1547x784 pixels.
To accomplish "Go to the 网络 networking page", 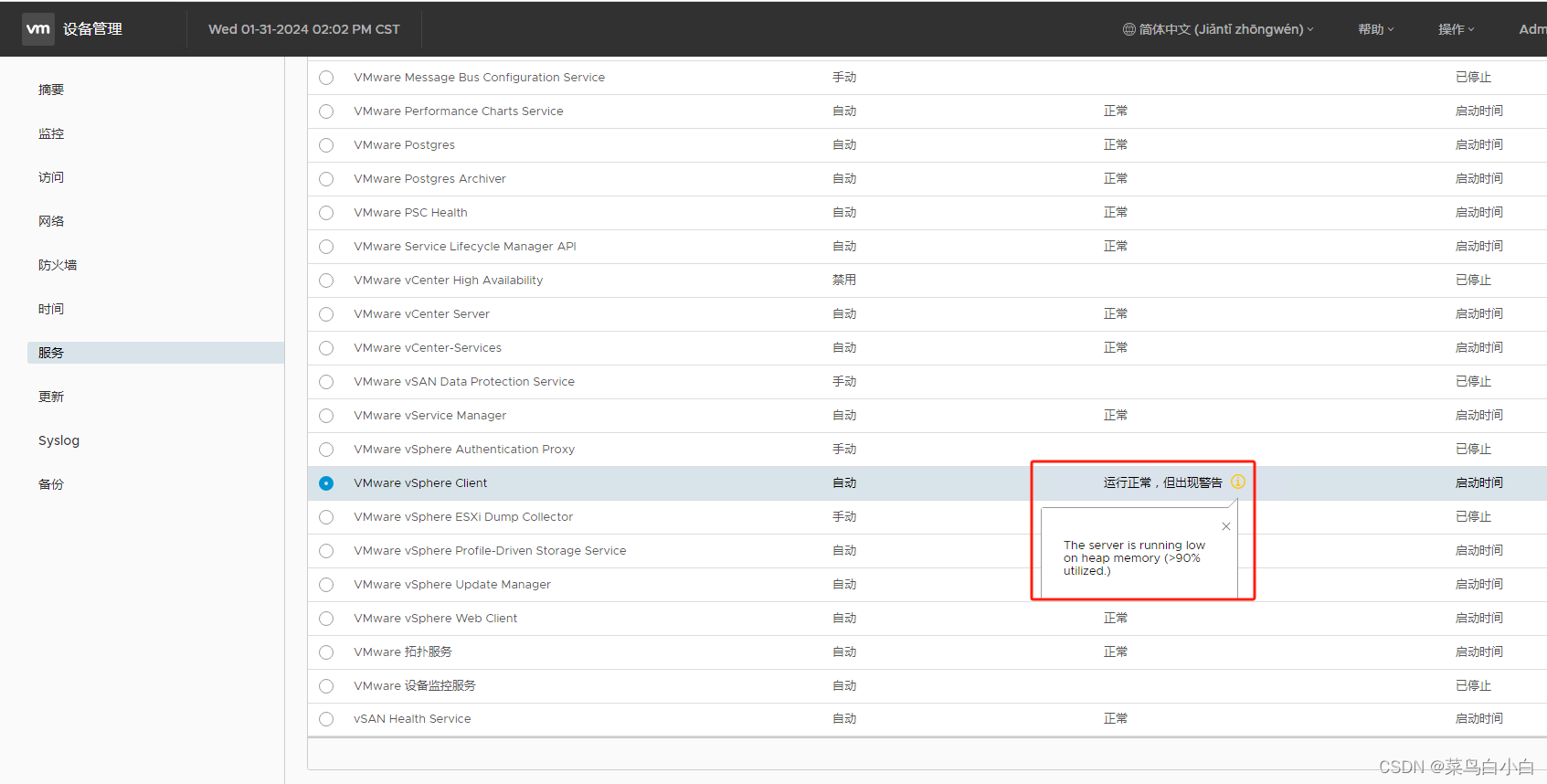I will [x=51, y=221].
